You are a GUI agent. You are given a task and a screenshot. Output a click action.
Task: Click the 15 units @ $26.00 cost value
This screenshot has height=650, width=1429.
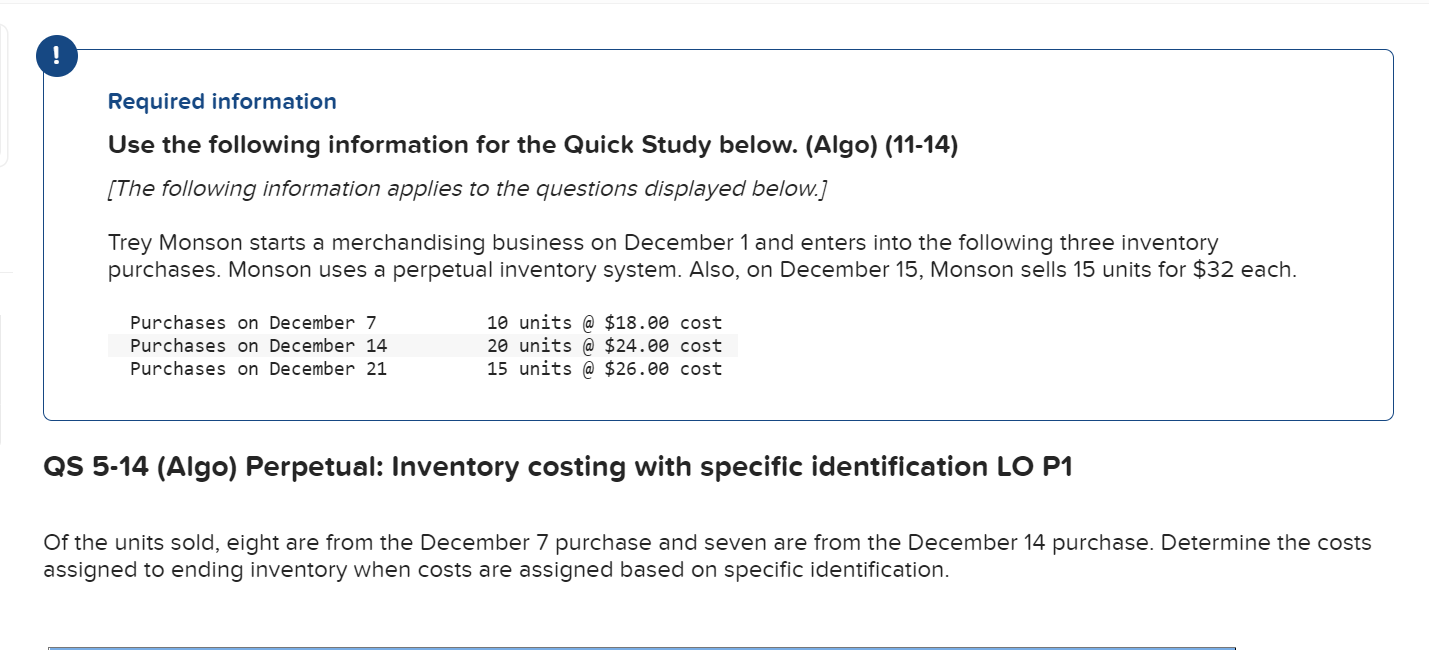[x=604, y=369]
